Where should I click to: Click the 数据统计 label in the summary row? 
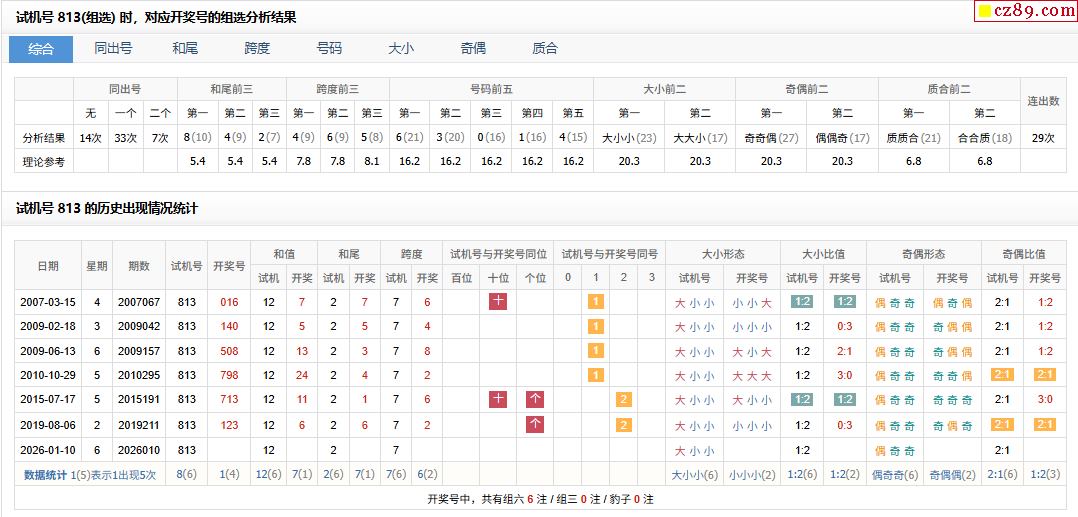point(46,475)
